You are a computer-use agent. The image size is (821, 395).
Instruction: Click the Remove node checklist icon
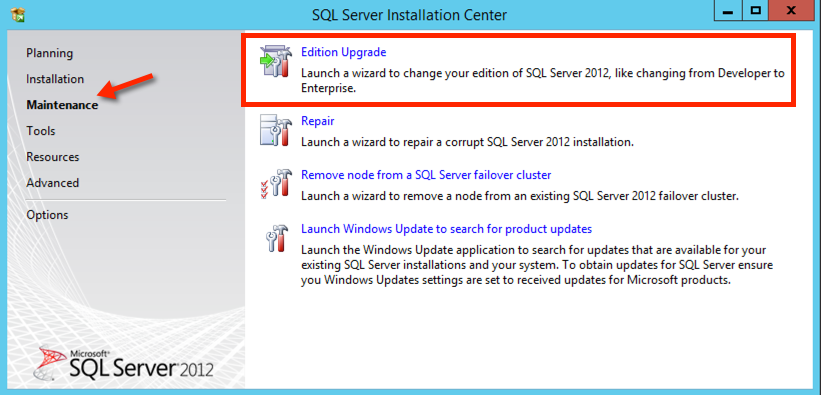point(276,184)
